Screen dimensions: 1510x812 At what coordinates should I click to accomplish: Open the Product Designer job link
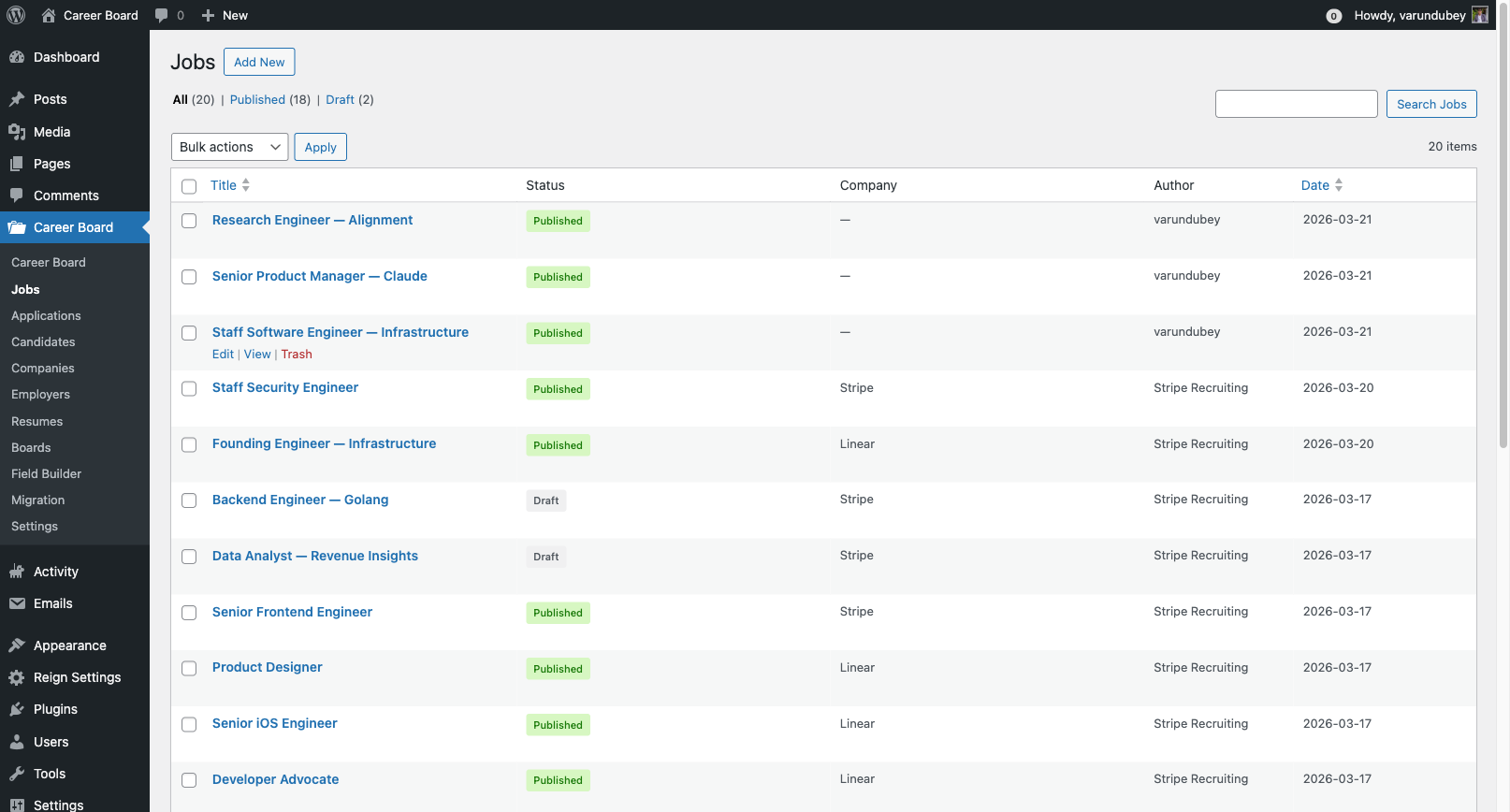click(x=267, y=667)
